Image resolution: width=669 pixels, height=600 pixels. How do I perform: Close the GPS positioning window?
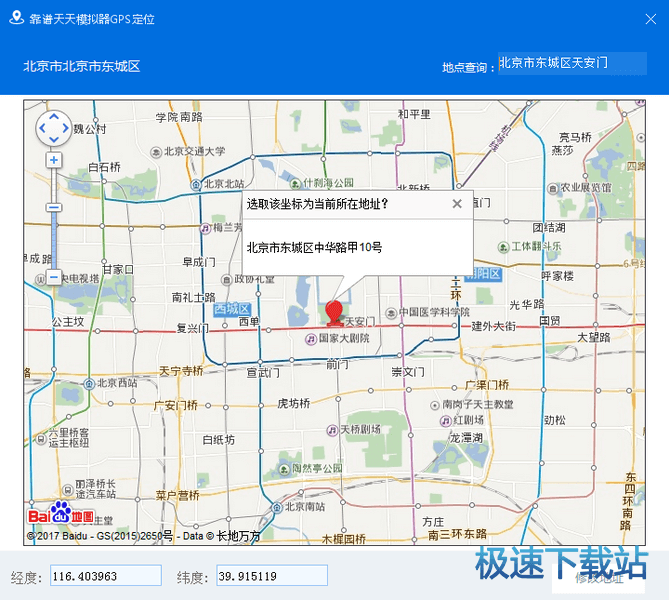pos(651,19)
